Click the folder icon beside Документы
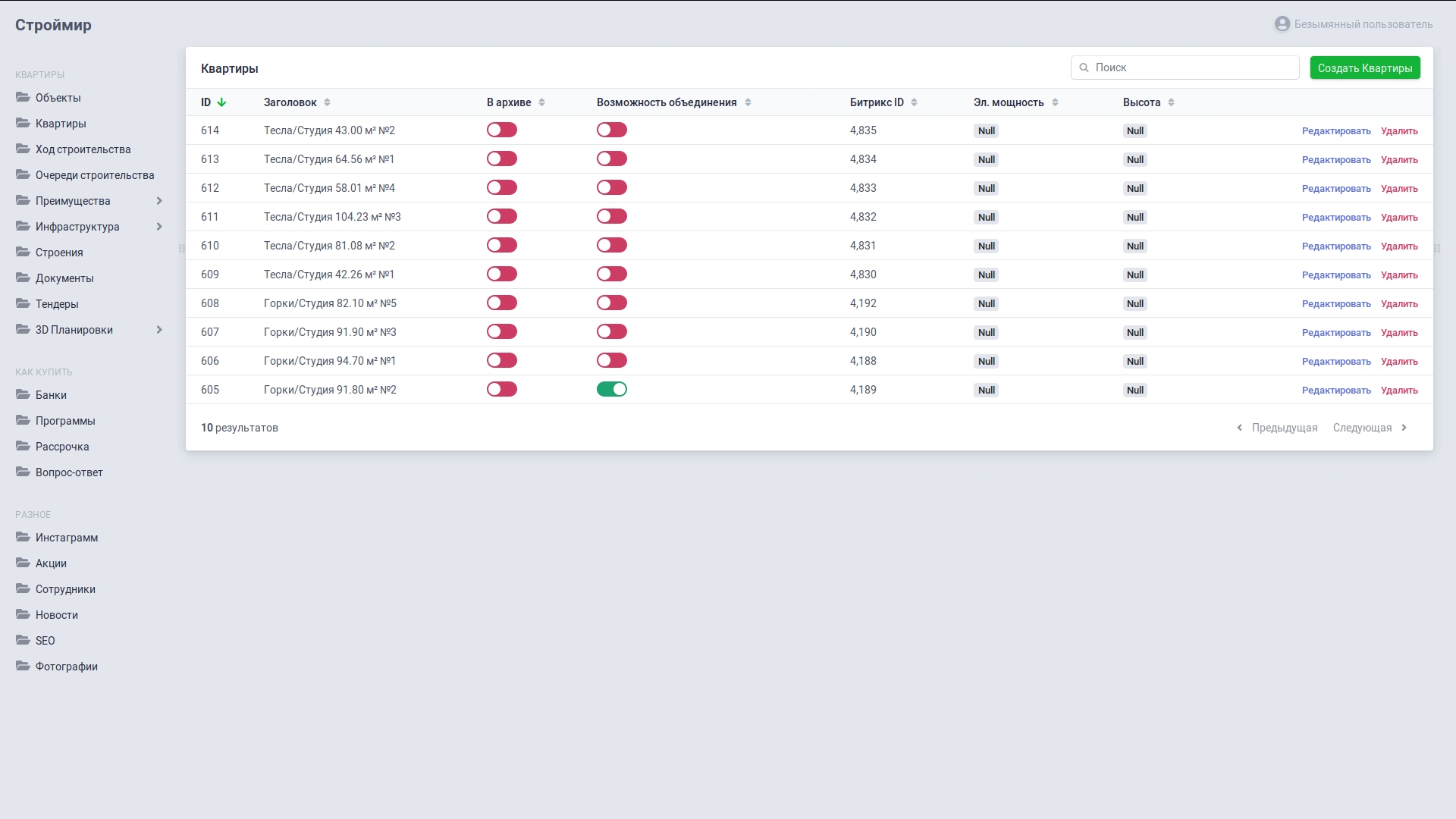The image size is (1456, 819). [x=23, y=278]
